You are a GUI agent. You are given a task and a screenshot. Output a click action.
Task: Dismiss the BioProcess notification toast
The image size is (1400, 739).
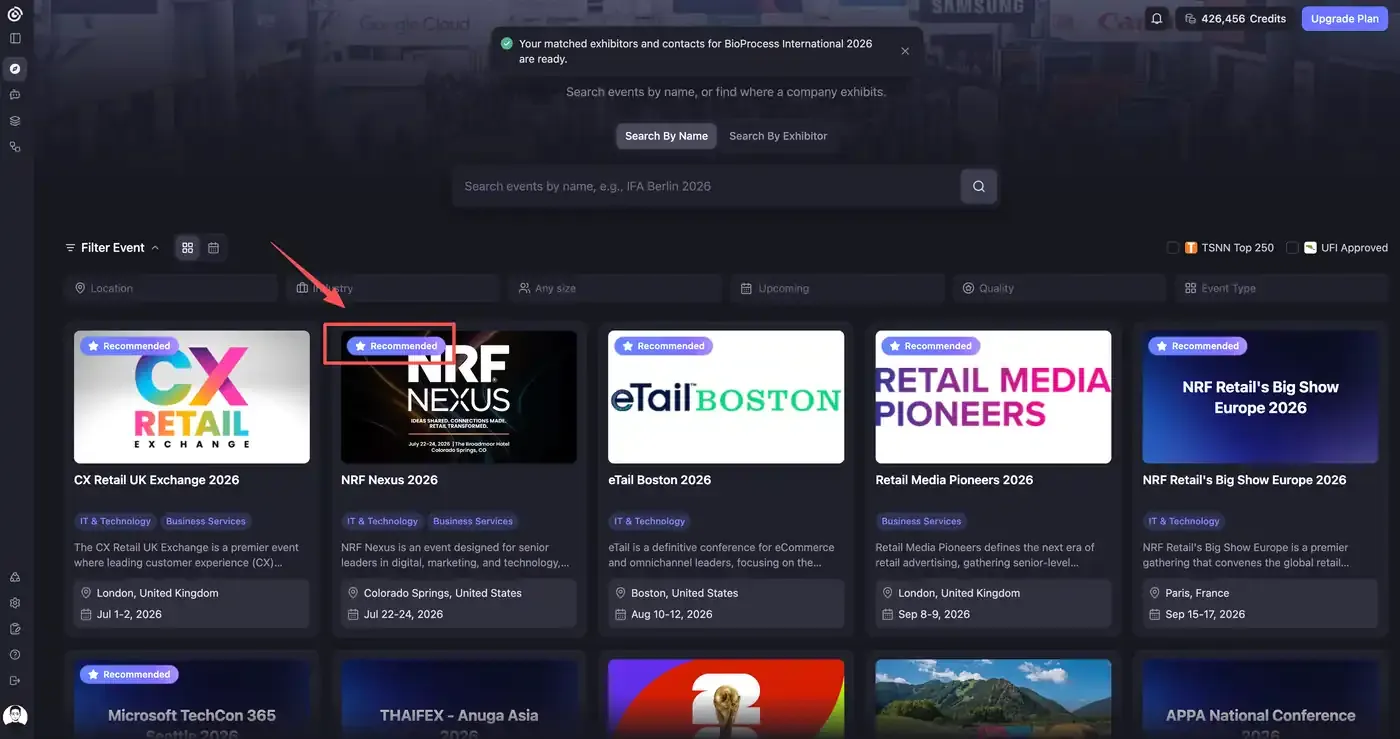pyautogui.click(x=905, y=51)
